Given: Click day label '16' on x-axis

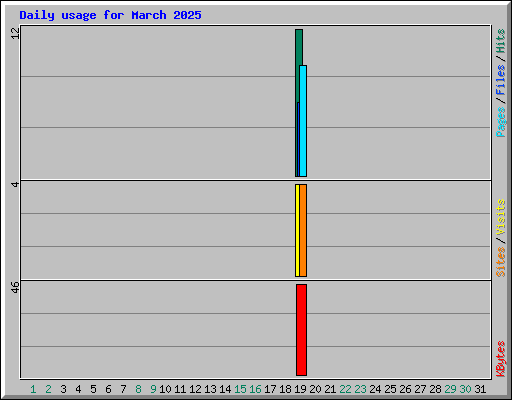Looking at the screenshot, I should pos(255,389).
